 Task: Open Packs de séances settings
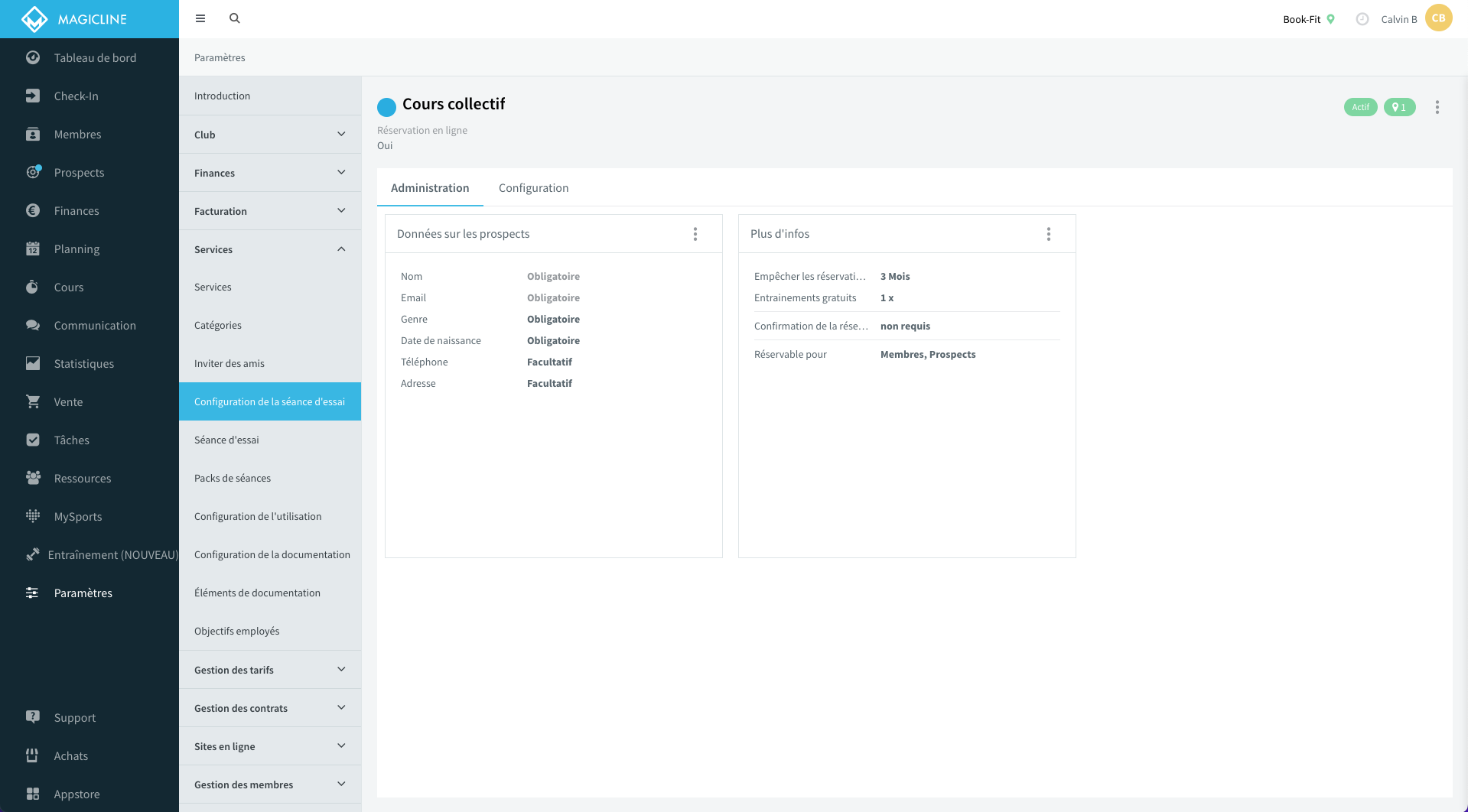click(x=233, y=479)
